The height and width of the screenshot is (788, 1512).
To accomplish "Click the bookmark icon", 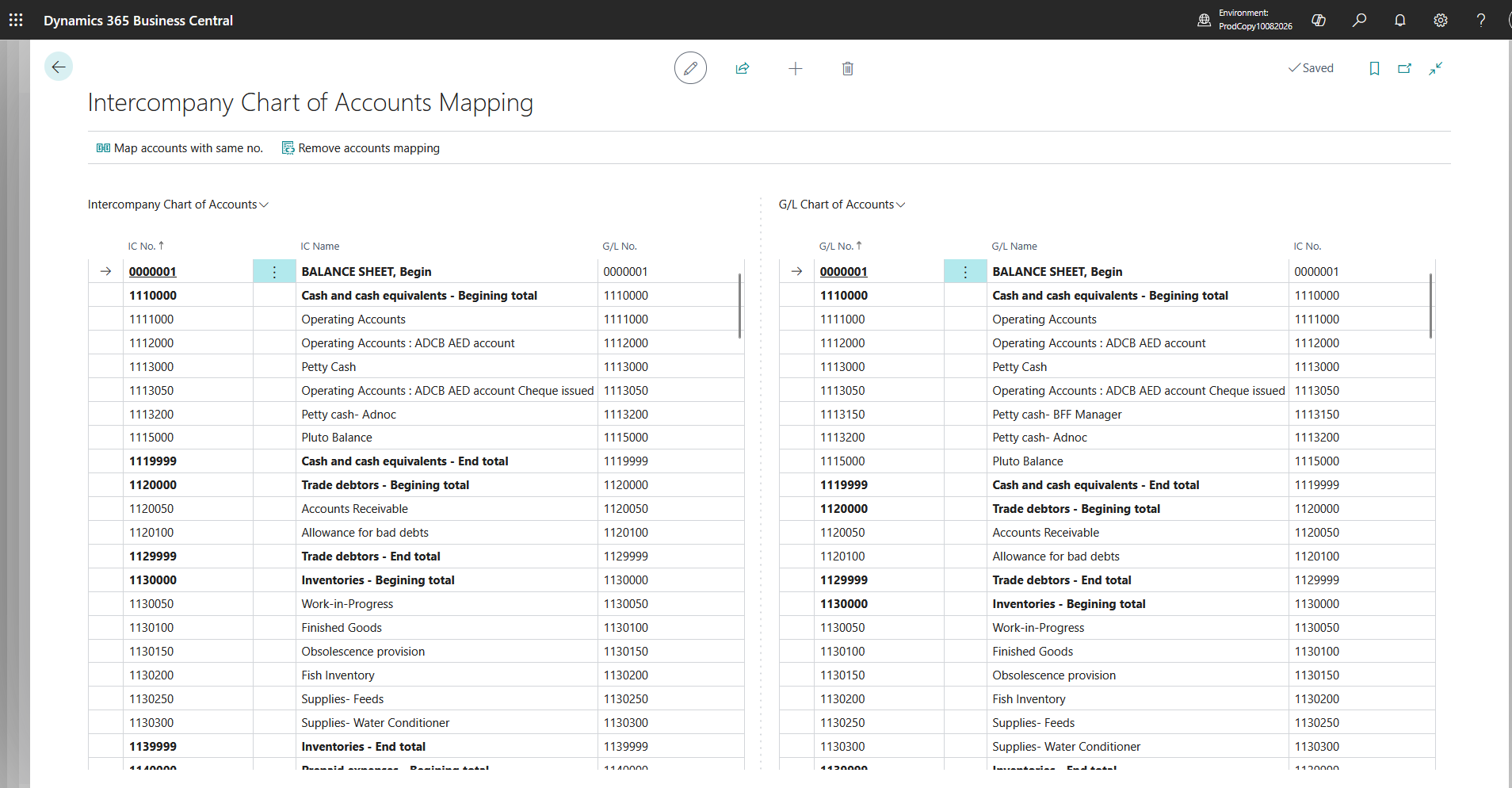I will pyautogui.click(x=1374, y=68).
